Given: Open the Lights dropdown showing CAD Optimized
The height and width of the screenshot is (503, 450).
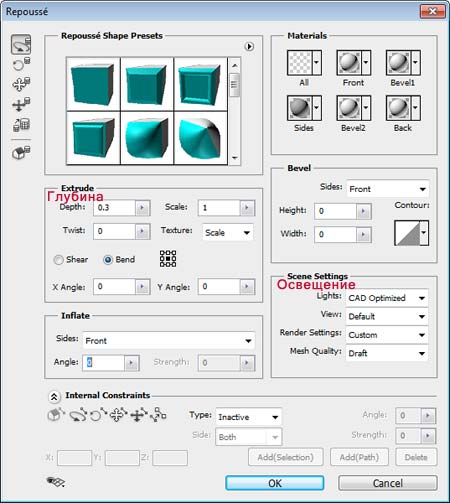Looking at the screenshot, I should (387, 298).
